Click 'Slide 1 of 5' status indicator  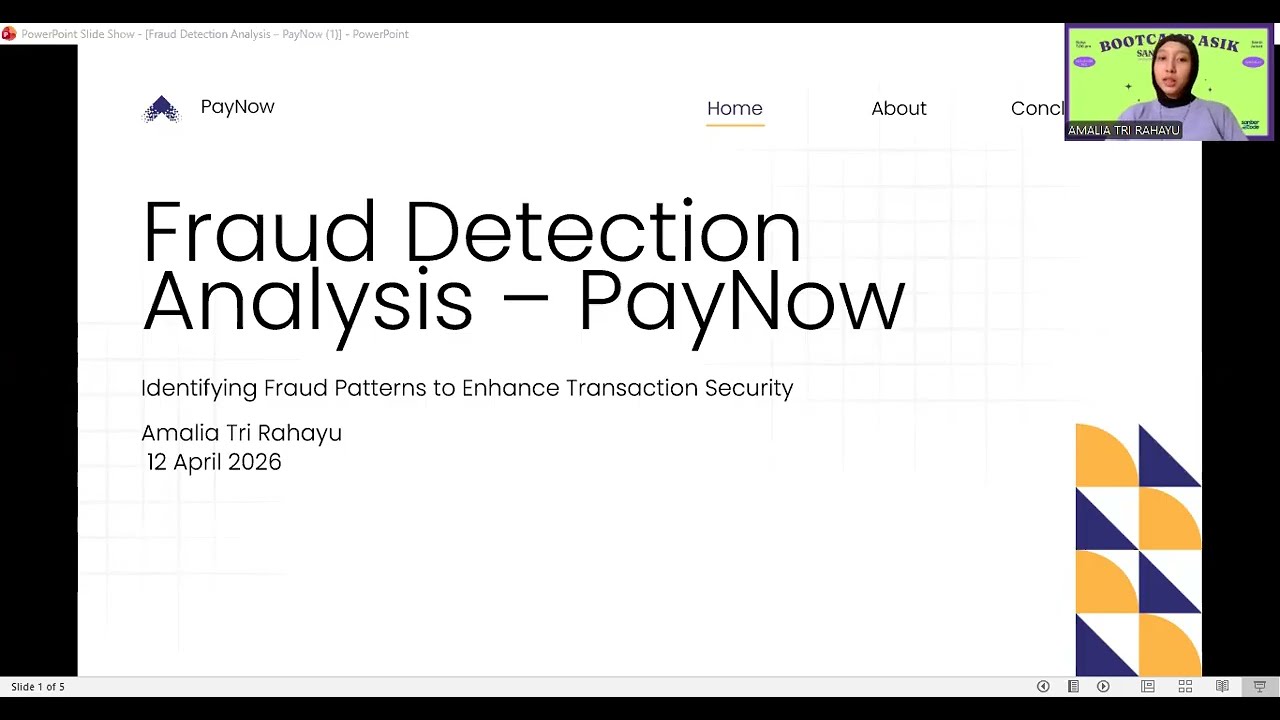click(x=38, y=687)
